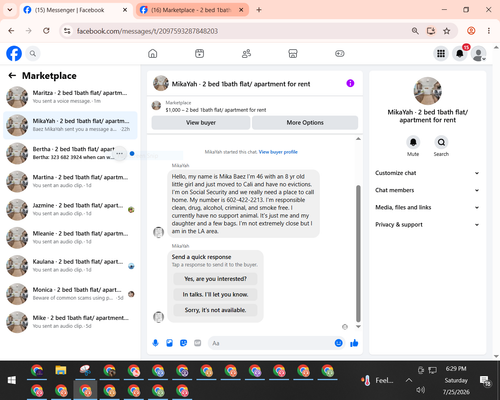Choose a sticker icon in composer
This screenshot has height=400, width=500.
(x=183, y=343)
